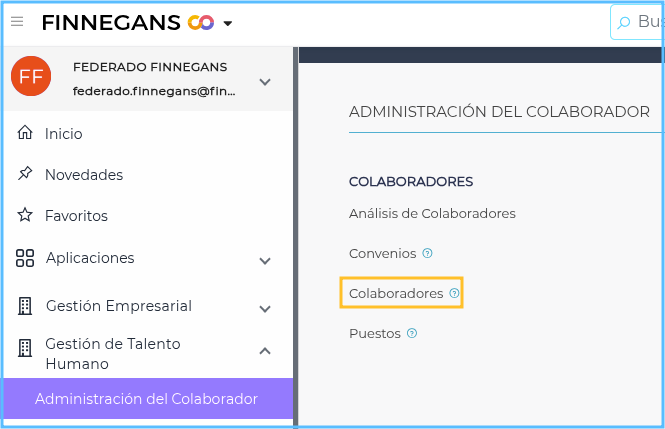Click the Novedades pin icon
The width and height of the screenshot is (665, 429).
(x=25, y=174)
